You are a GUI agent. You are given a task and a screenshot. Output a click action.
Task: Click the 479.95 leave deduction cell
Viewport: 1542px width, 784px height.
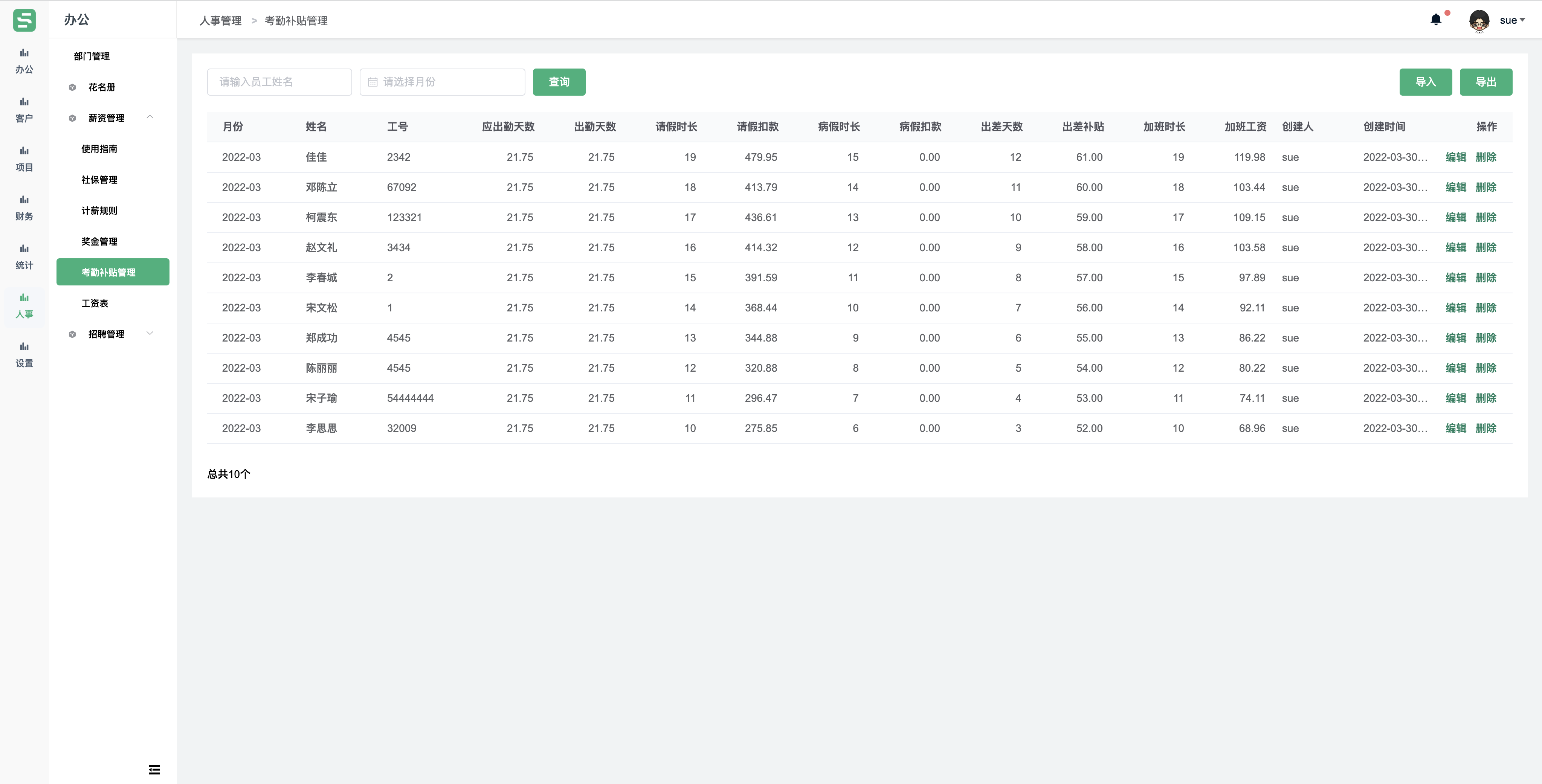coord(761,157)
